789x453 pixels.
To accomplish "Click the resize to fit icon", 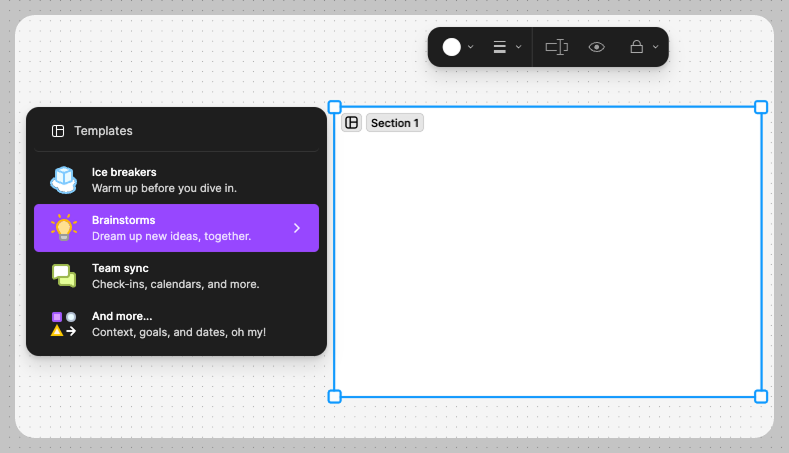I will tap(557, 47).
